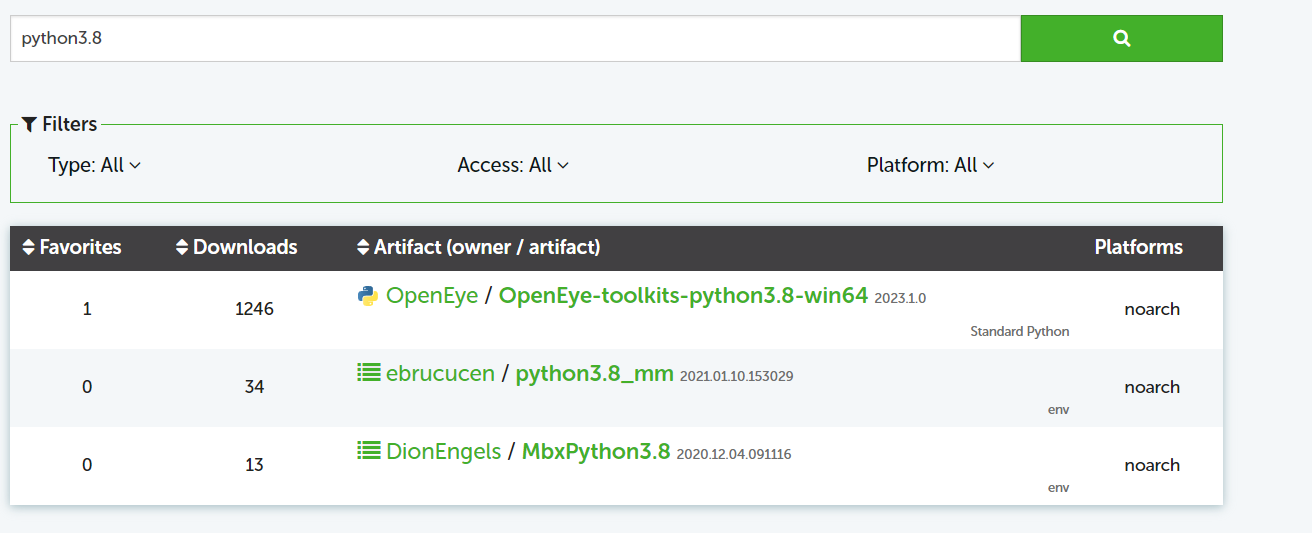1312x533 pixels.
Task: Open the Platform: All dropdown
Action: (x=931, y=165)
